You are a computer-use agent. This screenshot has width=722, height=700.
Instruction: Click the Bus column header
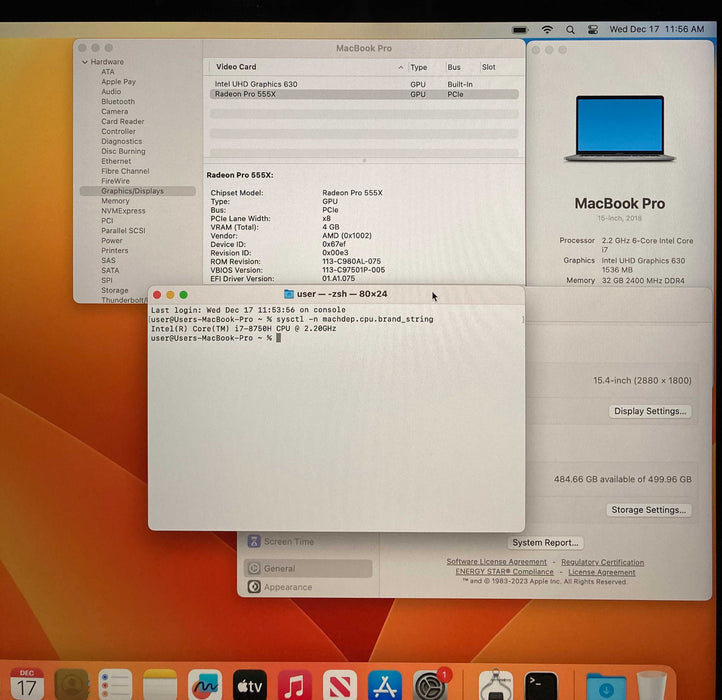tap(454, 67)
